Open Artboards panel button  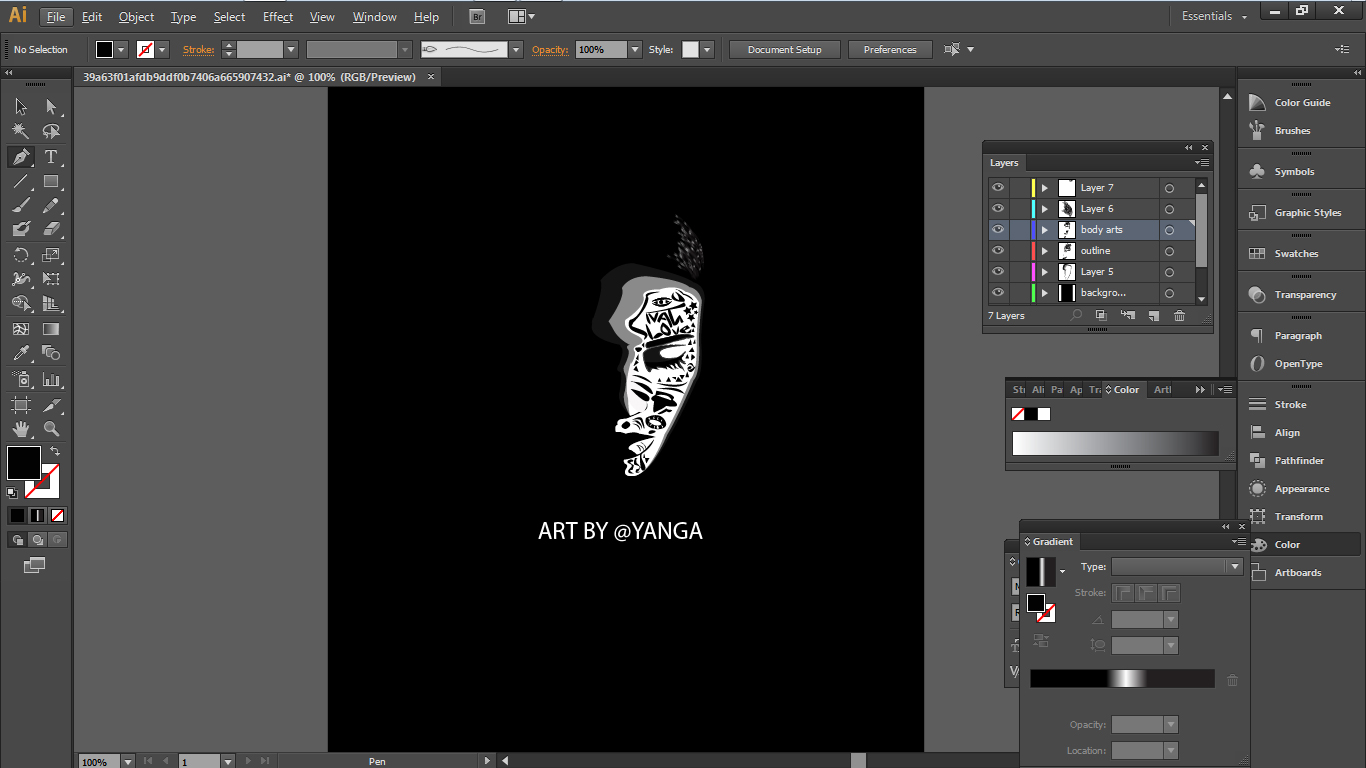(1299, 573)
